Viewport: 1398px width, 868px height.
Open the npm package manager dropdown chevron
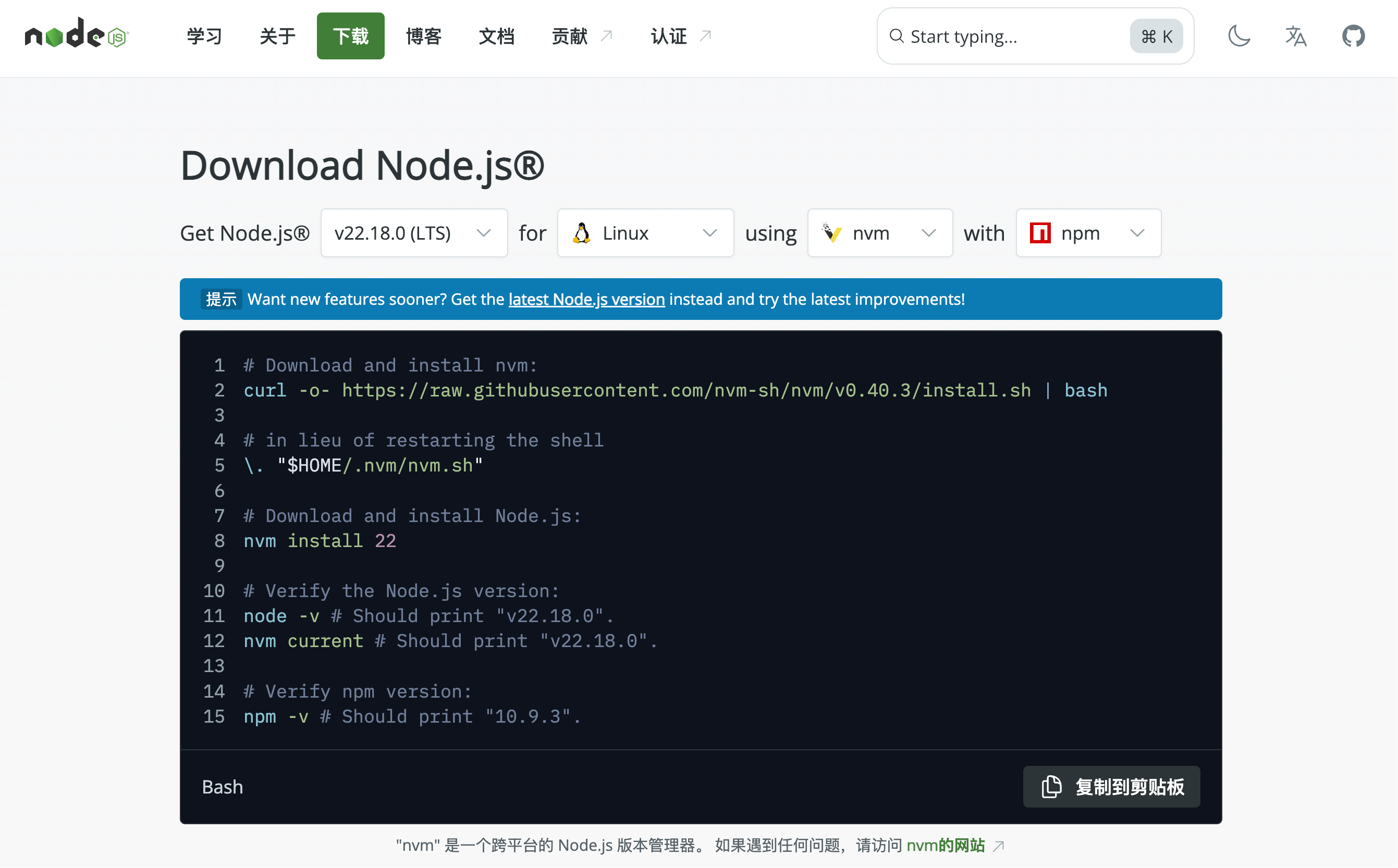tap(1137, 233)
